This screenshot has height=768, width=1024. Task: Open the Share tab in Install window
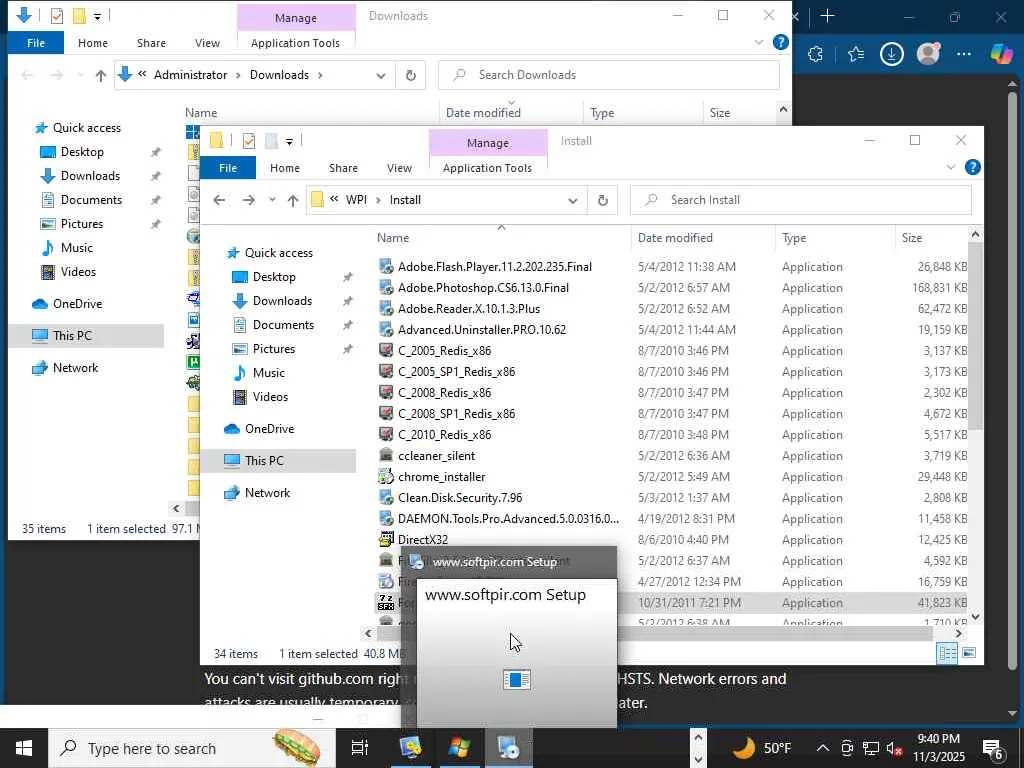pos(344,168)
